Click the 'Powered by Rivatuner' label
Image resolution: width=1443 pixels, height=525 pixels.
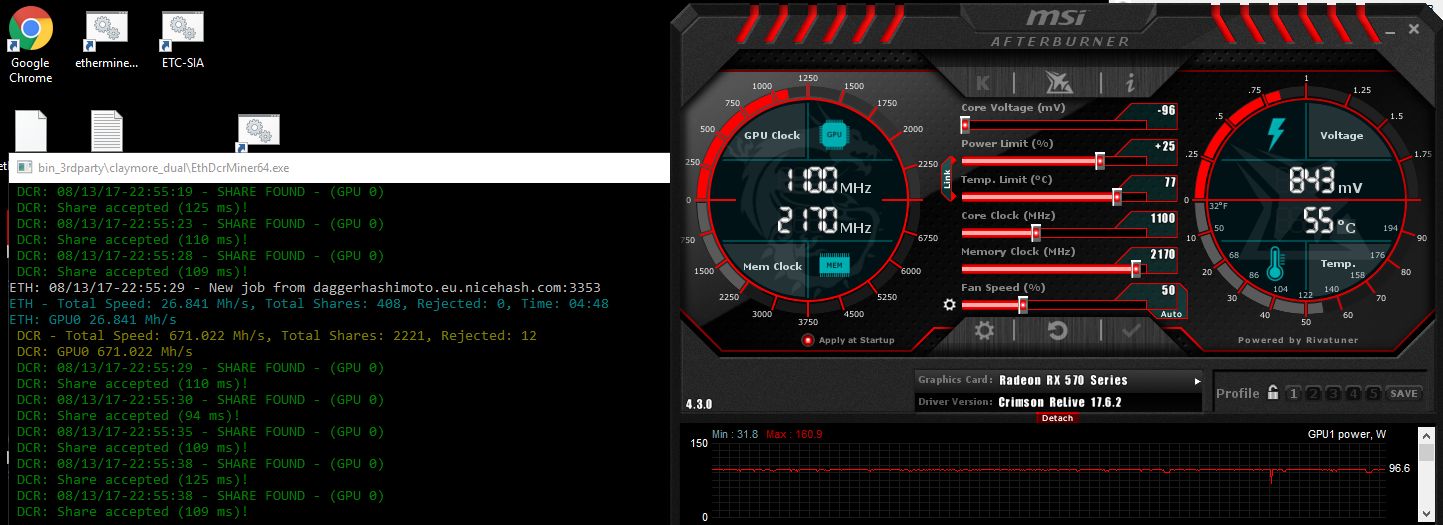[1300, 340]
